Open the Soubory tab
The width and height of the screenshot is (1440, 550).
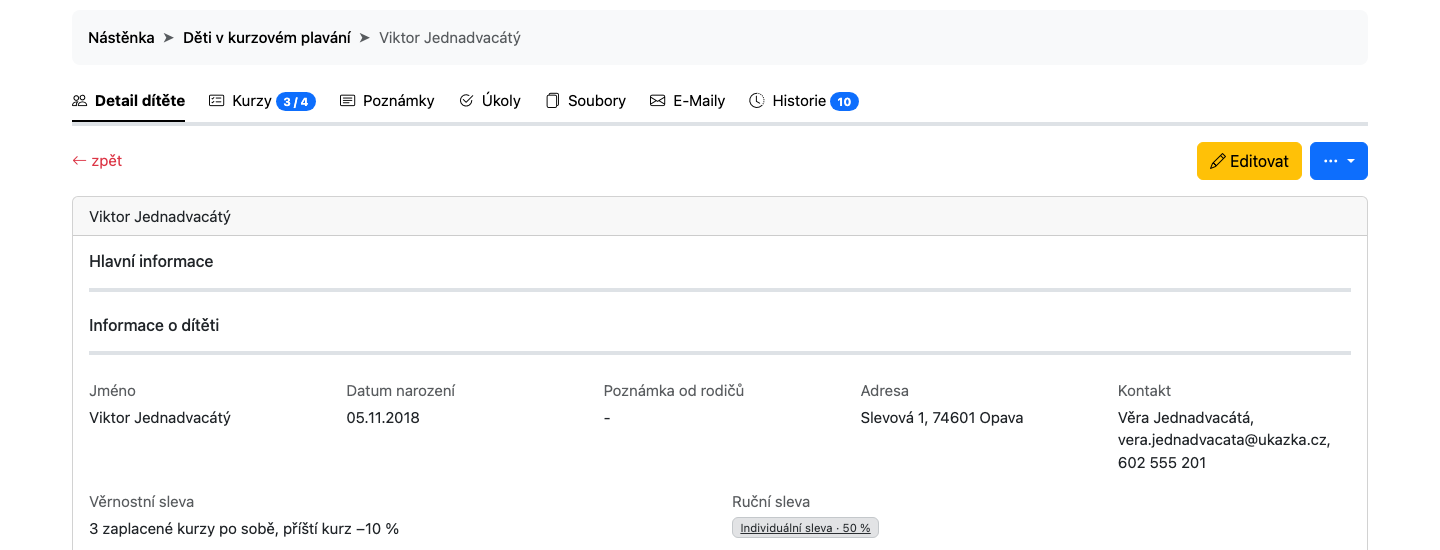tap(585, 101)
